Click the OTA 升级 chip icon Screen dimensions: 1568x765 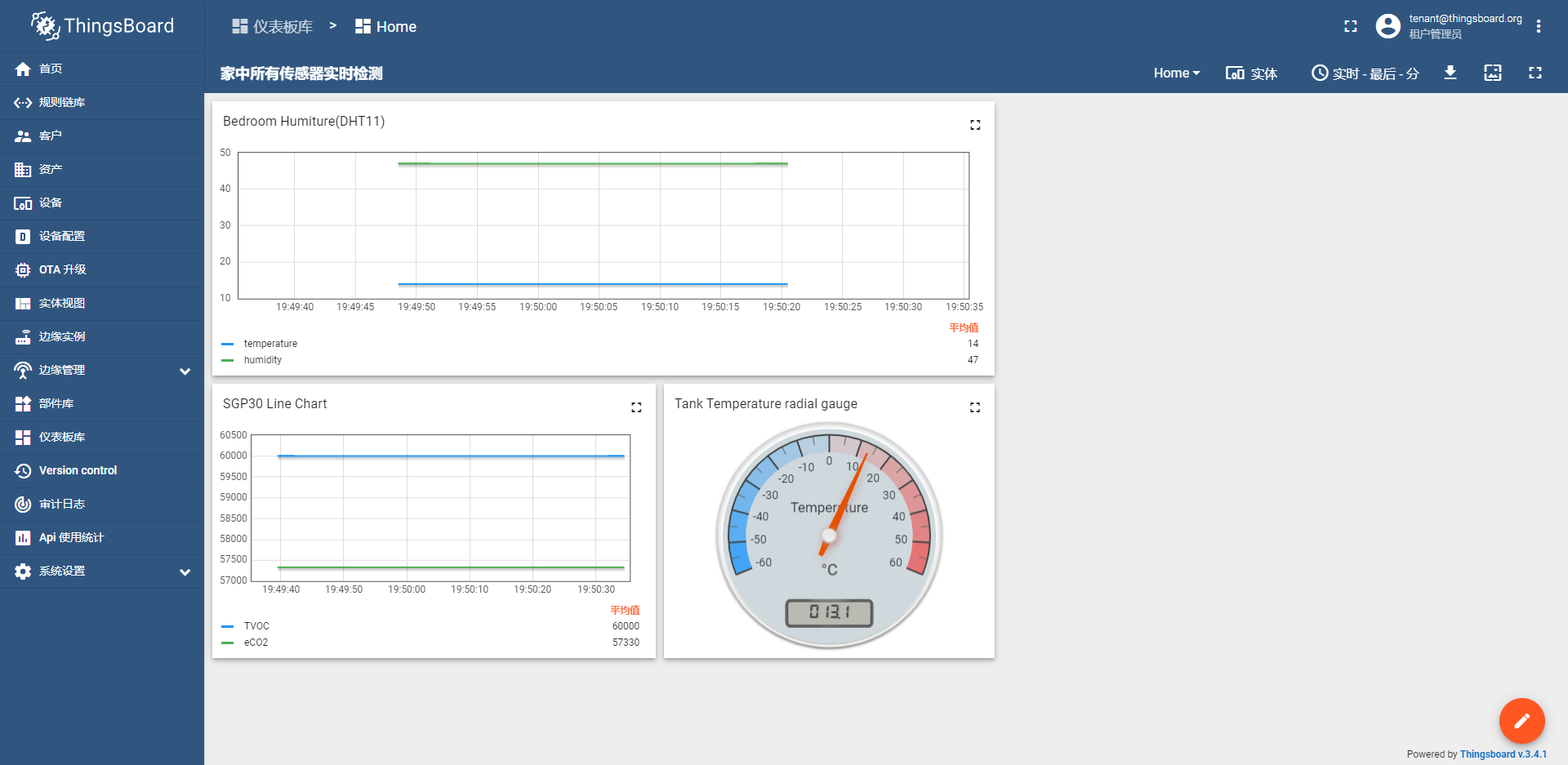click(x=23, y=269)
